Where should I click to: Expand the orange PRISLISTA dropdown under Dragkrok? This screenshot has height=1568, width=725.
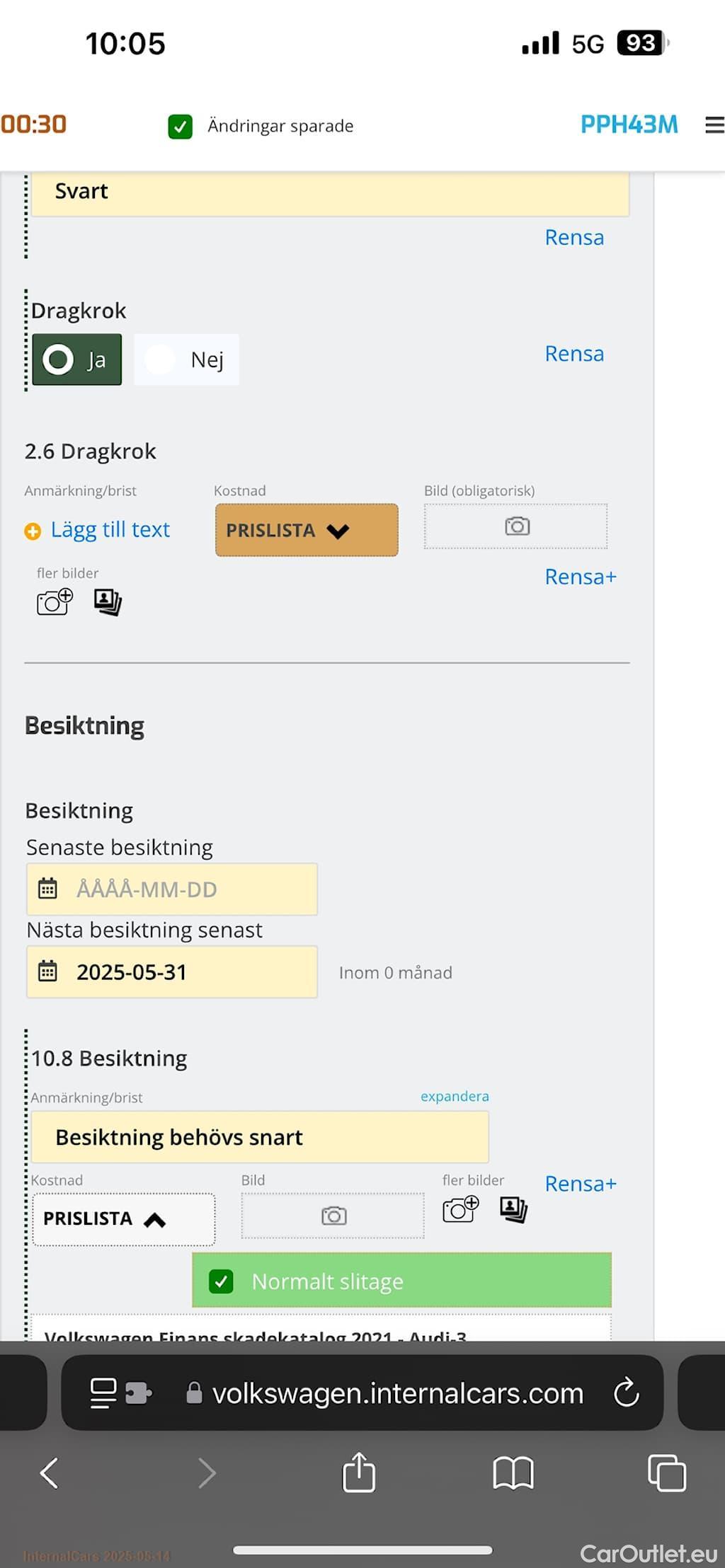tap(307, 530)
